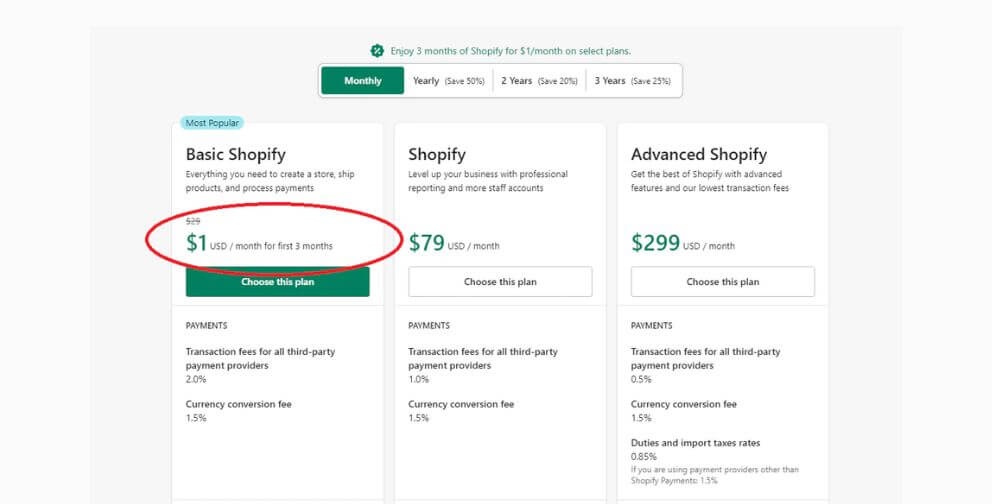Screen dimensions: 992x504
Task: Select the Monthly billing option
Action: click(x=363, y=81)
